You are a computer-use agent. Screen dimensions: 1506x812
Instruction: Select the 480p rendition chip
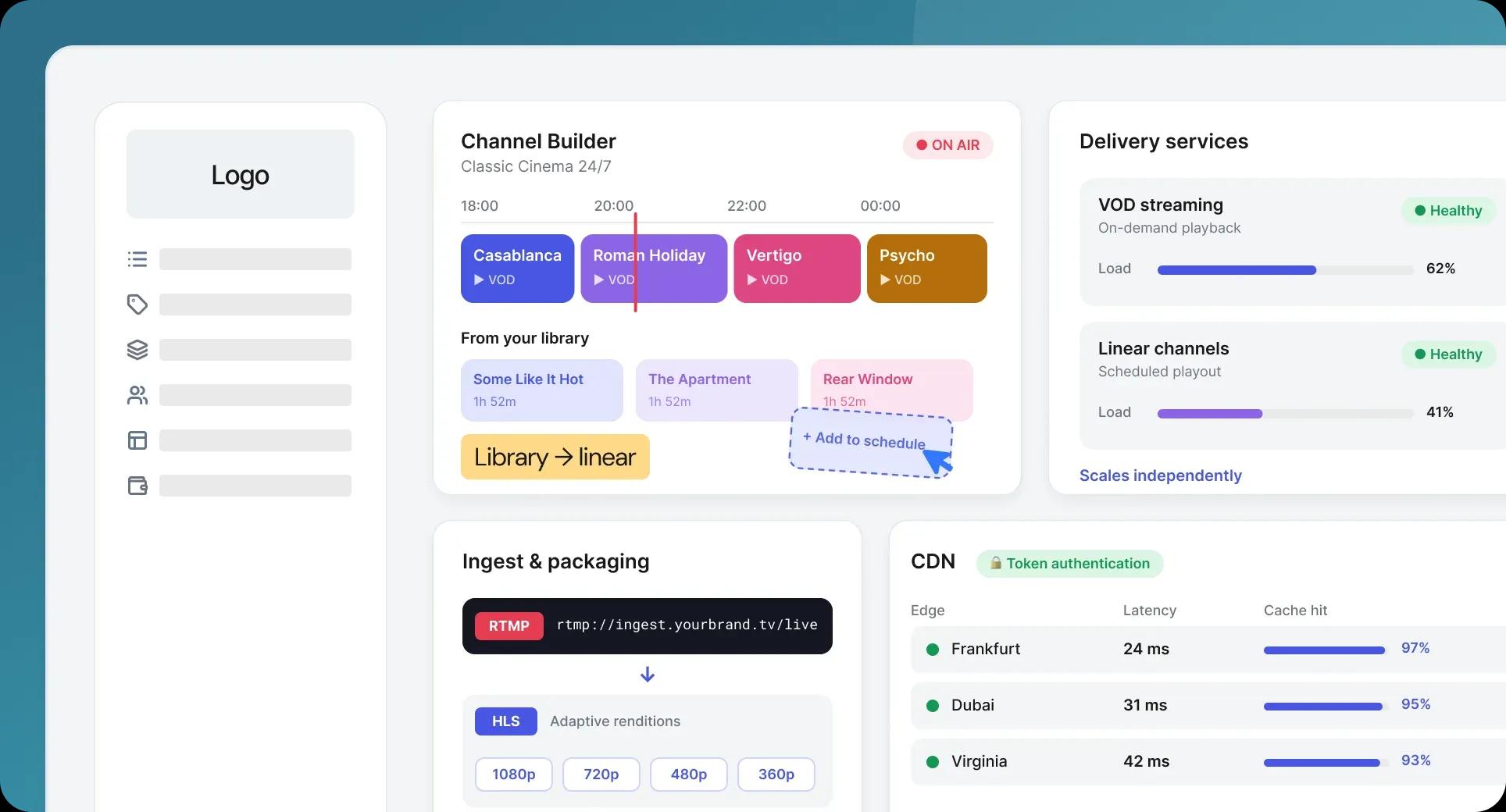(689, 775)
